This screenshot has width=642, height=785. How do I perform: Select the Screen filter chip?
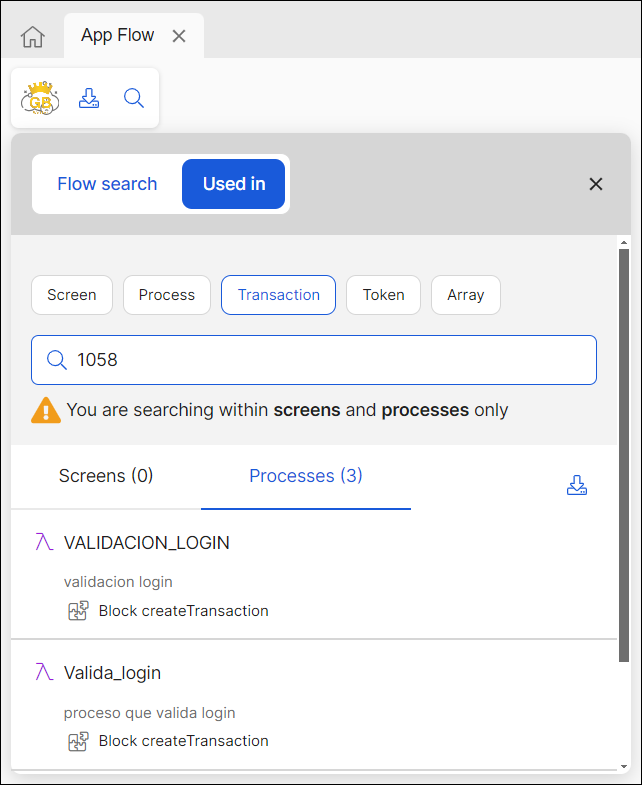tap(72, 295)
